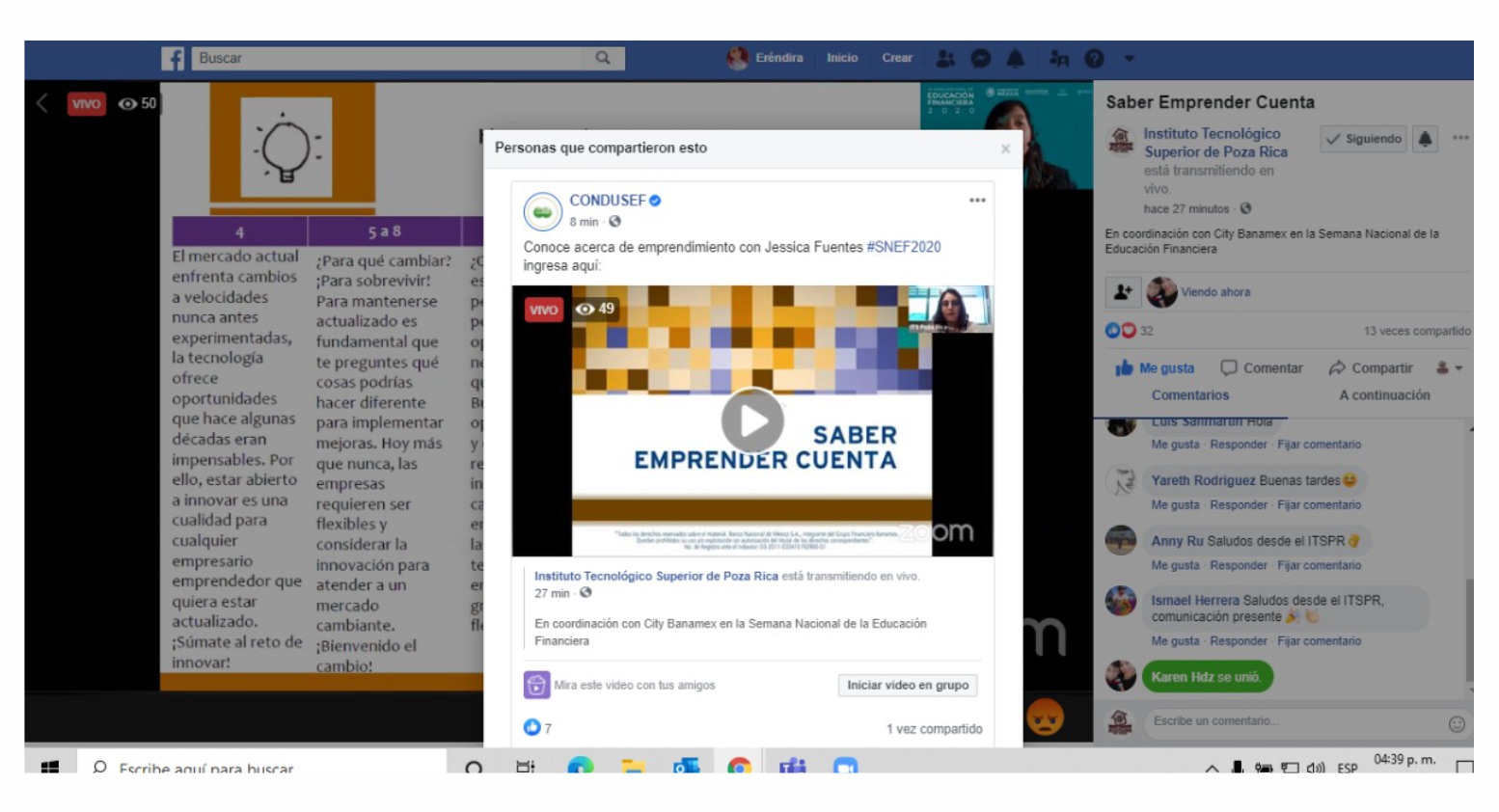Switch to the A continuación tab
Image resolution: width=1499 pixels, height=812 pixels.
tap(1383, 395)
